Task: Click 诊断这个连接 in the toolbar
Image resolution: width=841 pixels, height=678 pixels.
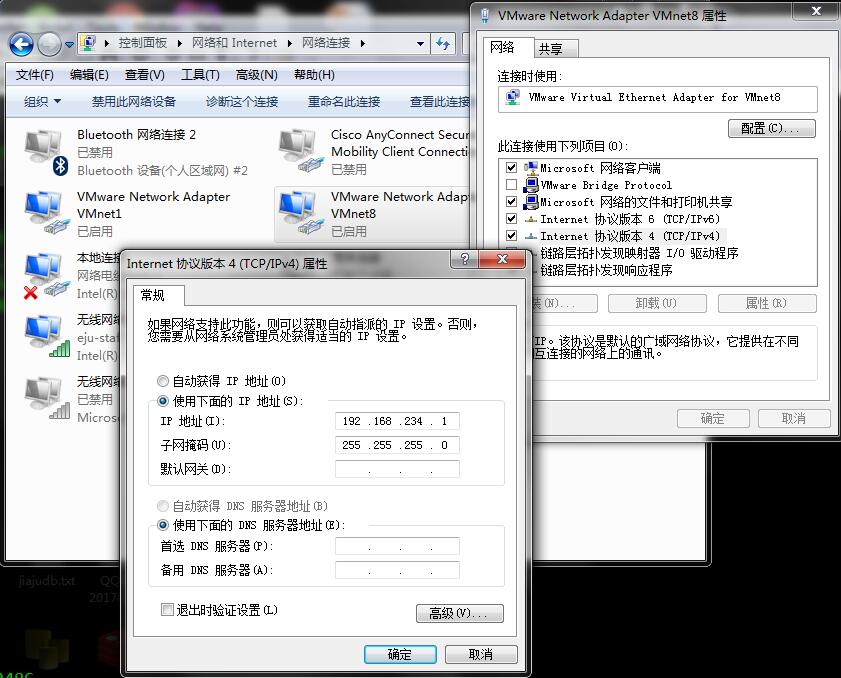Action: [x=242, y=101]
